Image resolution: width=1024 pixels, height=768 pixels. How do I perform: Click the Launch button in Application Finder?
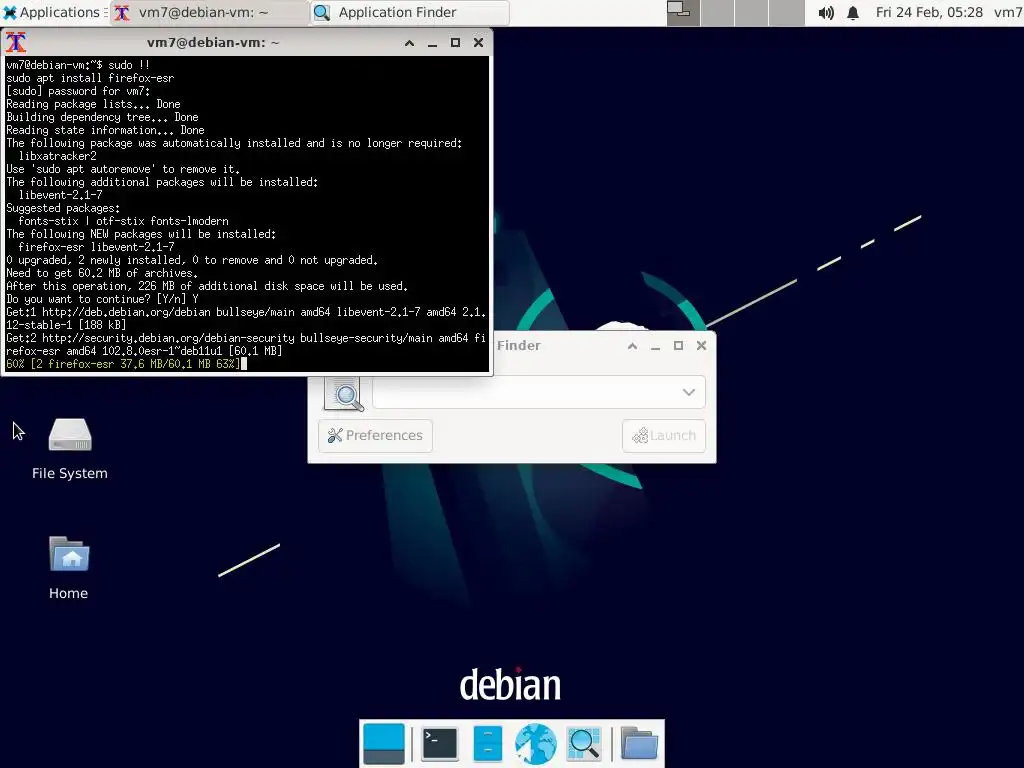(664, 436)
